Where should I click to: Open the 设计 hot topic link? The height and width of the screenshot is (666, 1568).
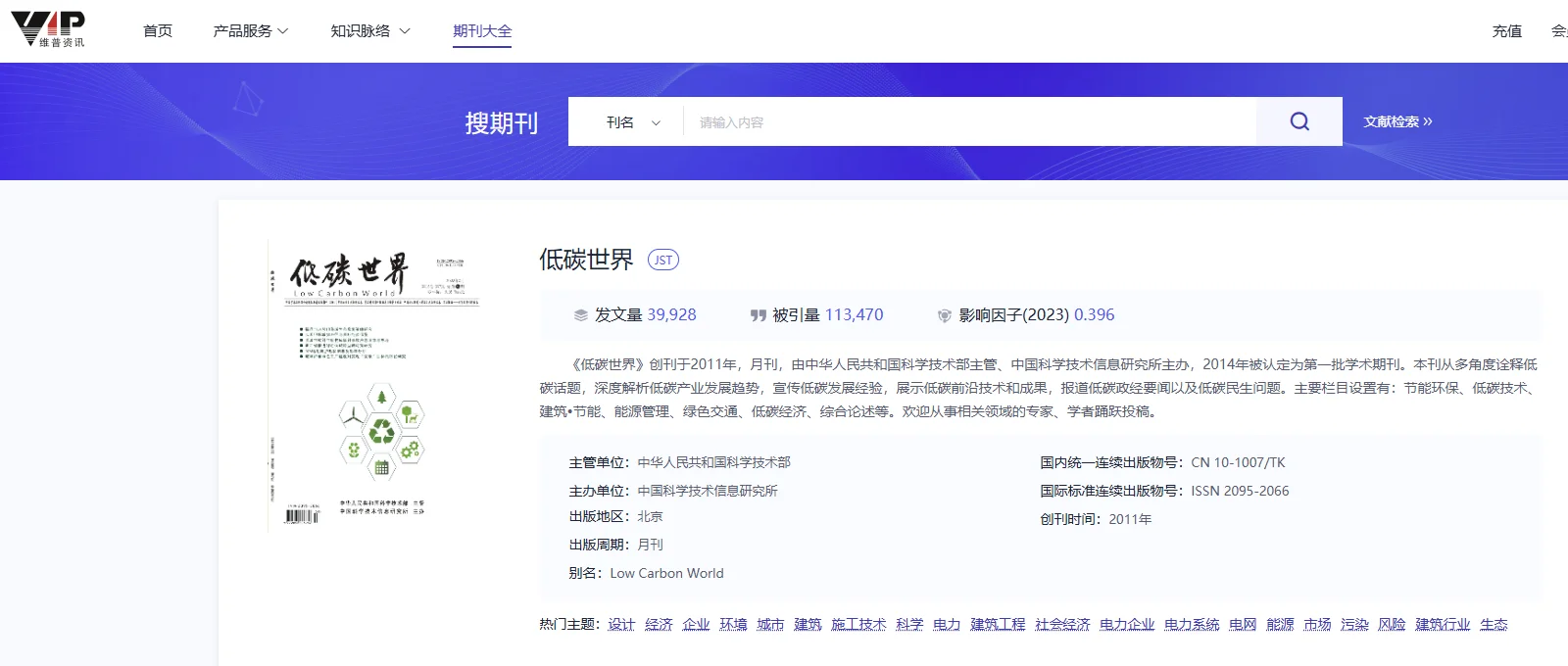621,624
